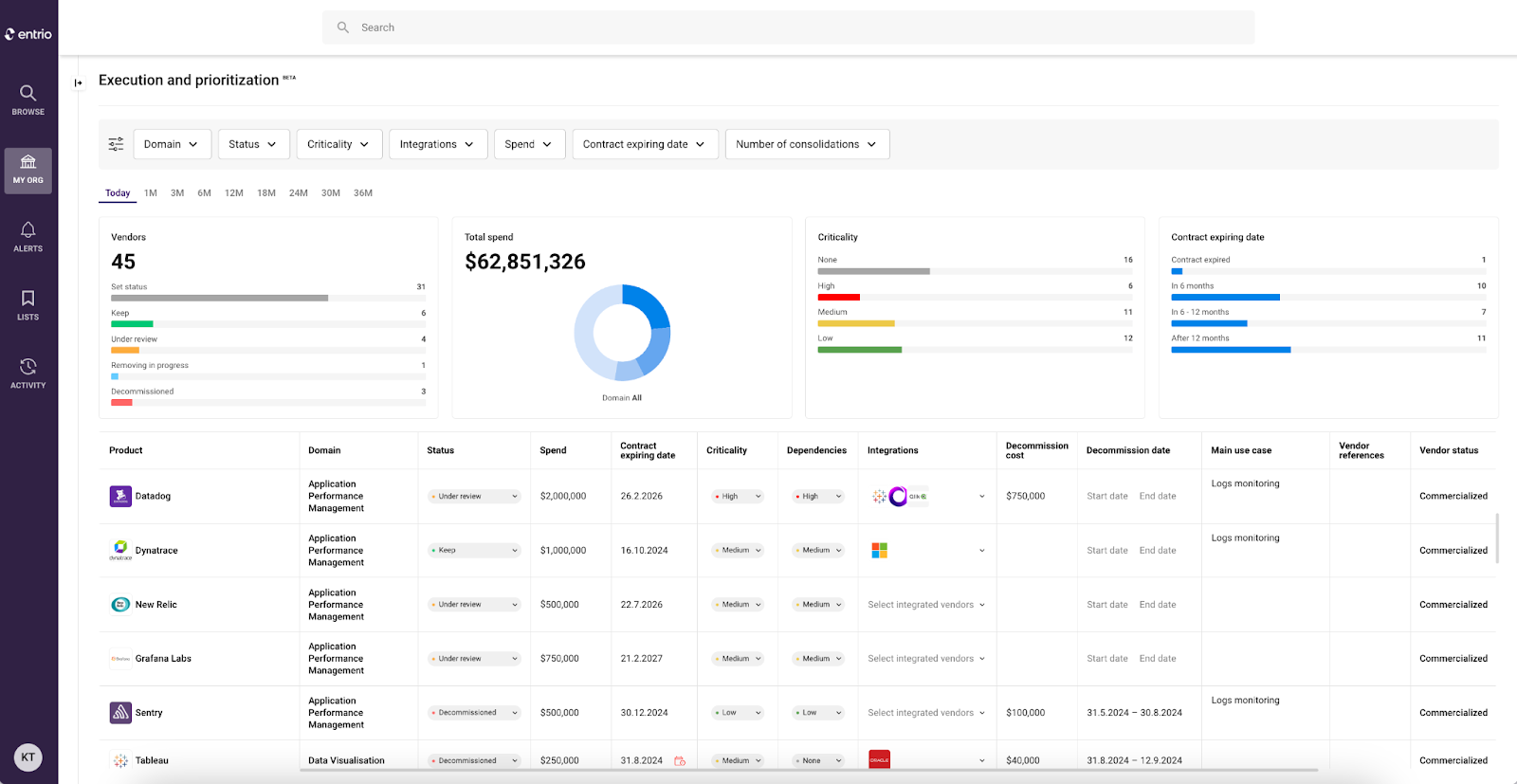Collapse the sidebar with arrow icon
This screenshot has height=784, width=1517.
tap(78, 83)
